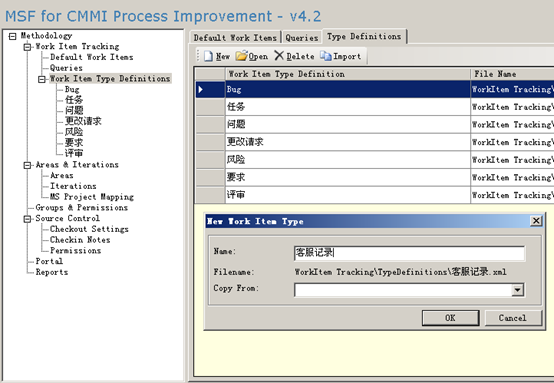554x383 pixels.
Task: Select the 要求 row in the grid
Action: tap(375, 177)
